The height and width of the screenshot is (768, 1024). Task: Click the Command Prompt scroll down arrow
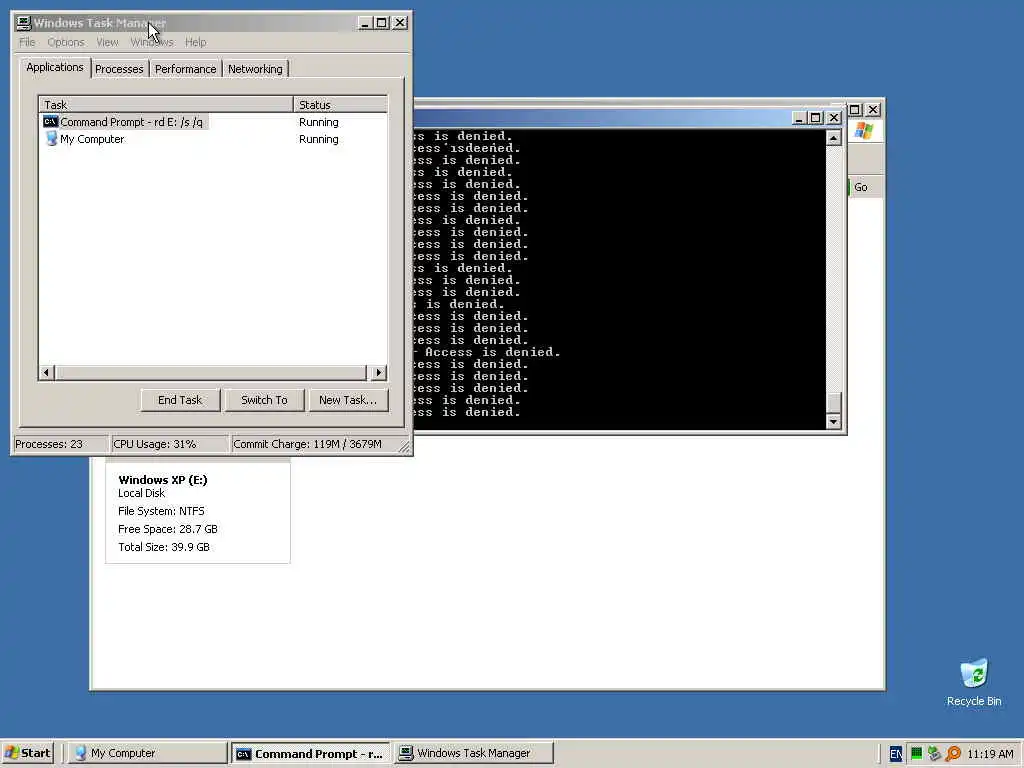click(833, 422)
